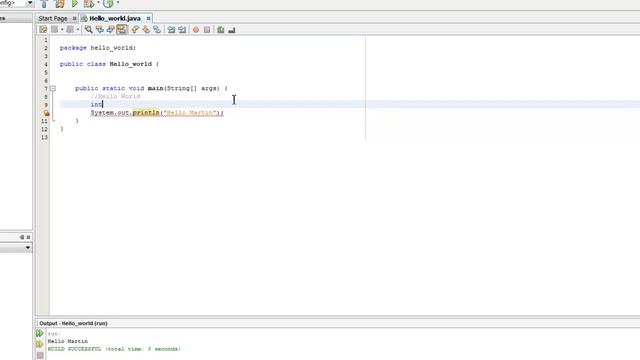Click the Find Selection magnifier icon
The image size is (640, 360).
[x=89, y=29]
